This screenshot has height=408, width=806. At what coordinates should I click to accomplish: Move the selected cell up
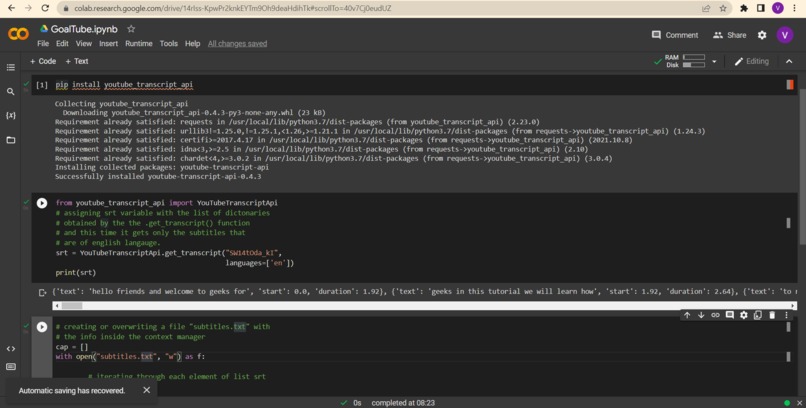pos(687,315)
